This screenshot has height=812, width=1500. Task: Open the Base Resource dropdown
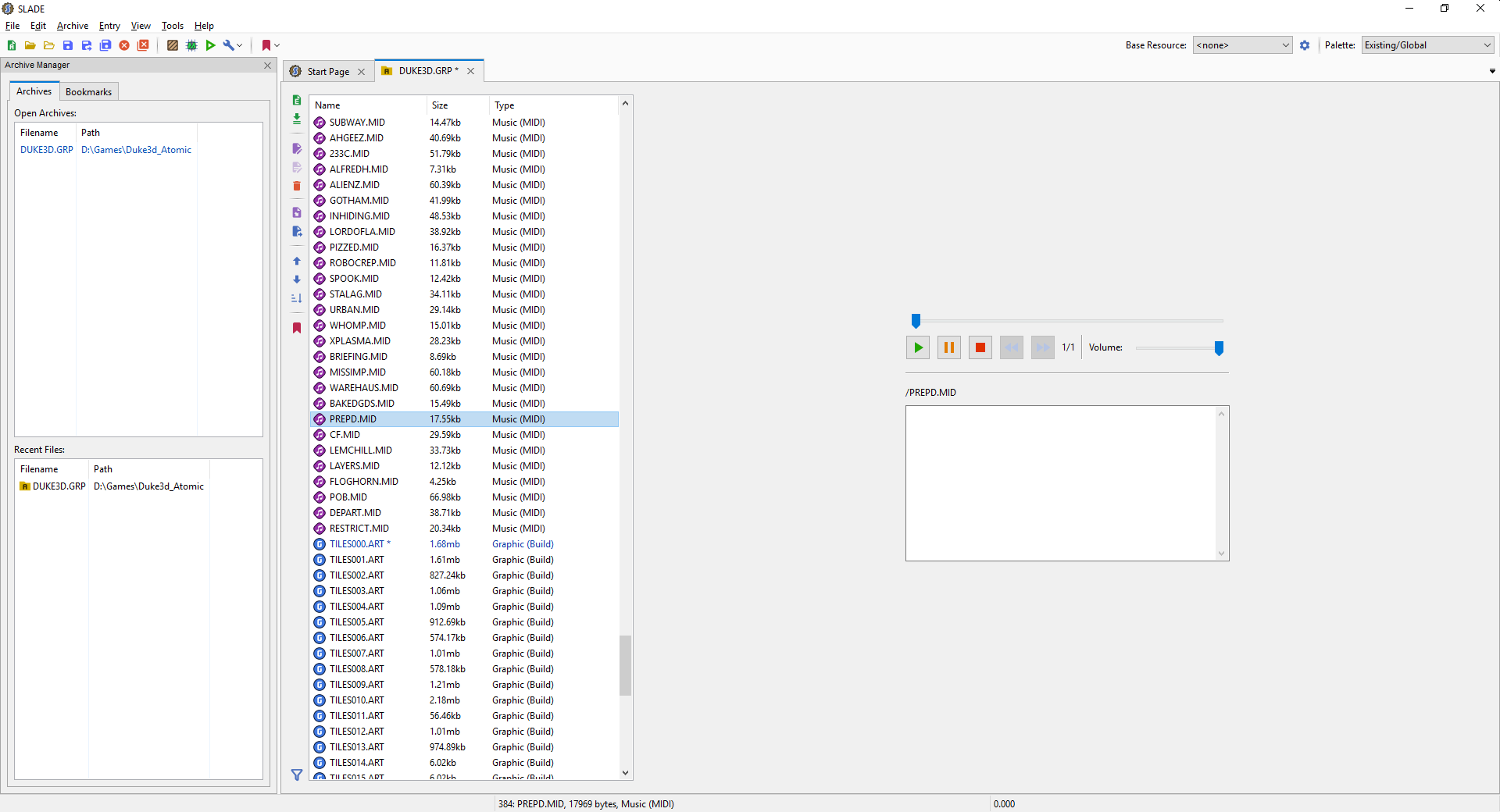click(x=1242, y=45)
